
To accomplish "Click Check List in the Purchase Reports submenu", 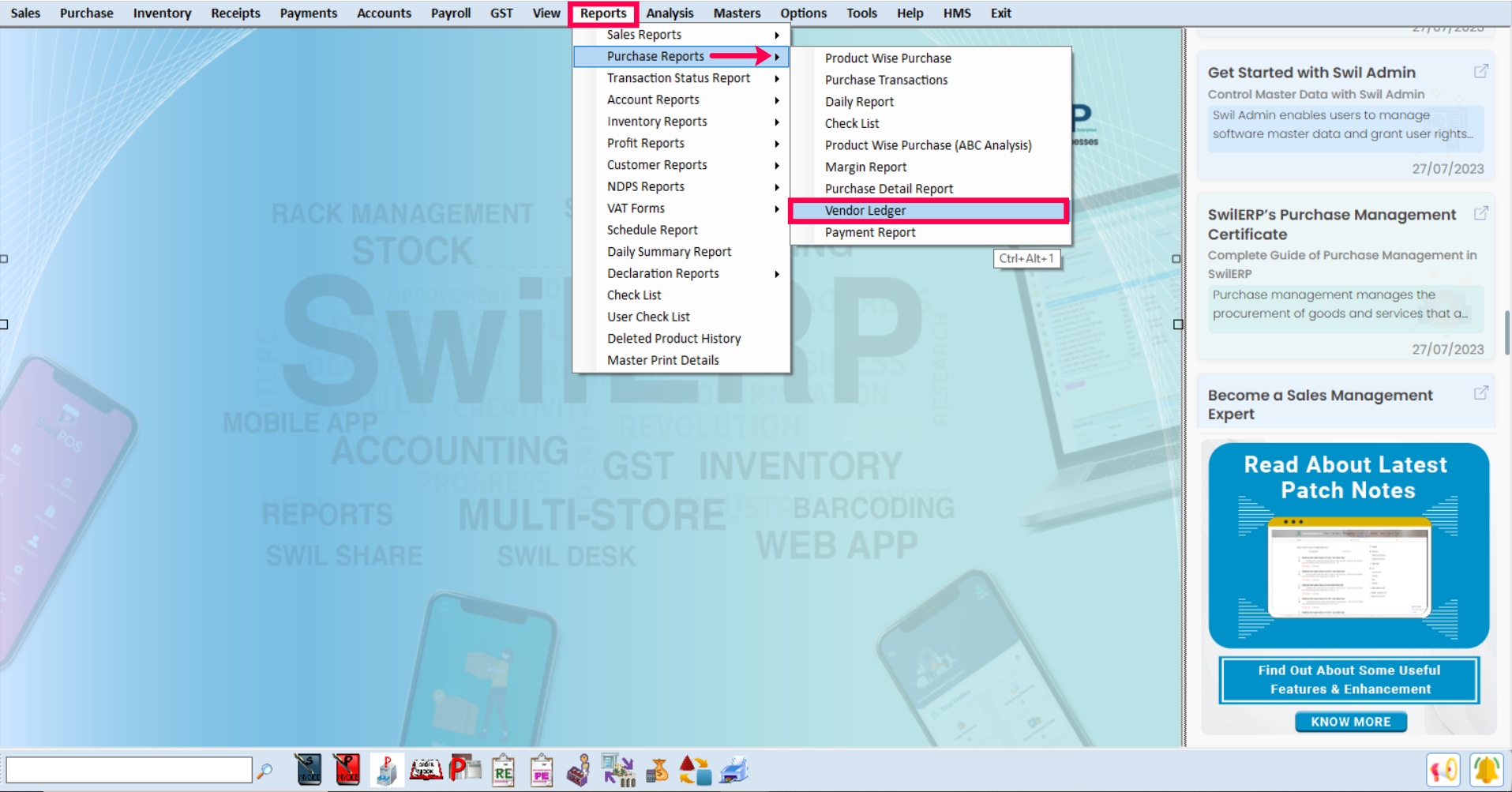I will 929,123.
